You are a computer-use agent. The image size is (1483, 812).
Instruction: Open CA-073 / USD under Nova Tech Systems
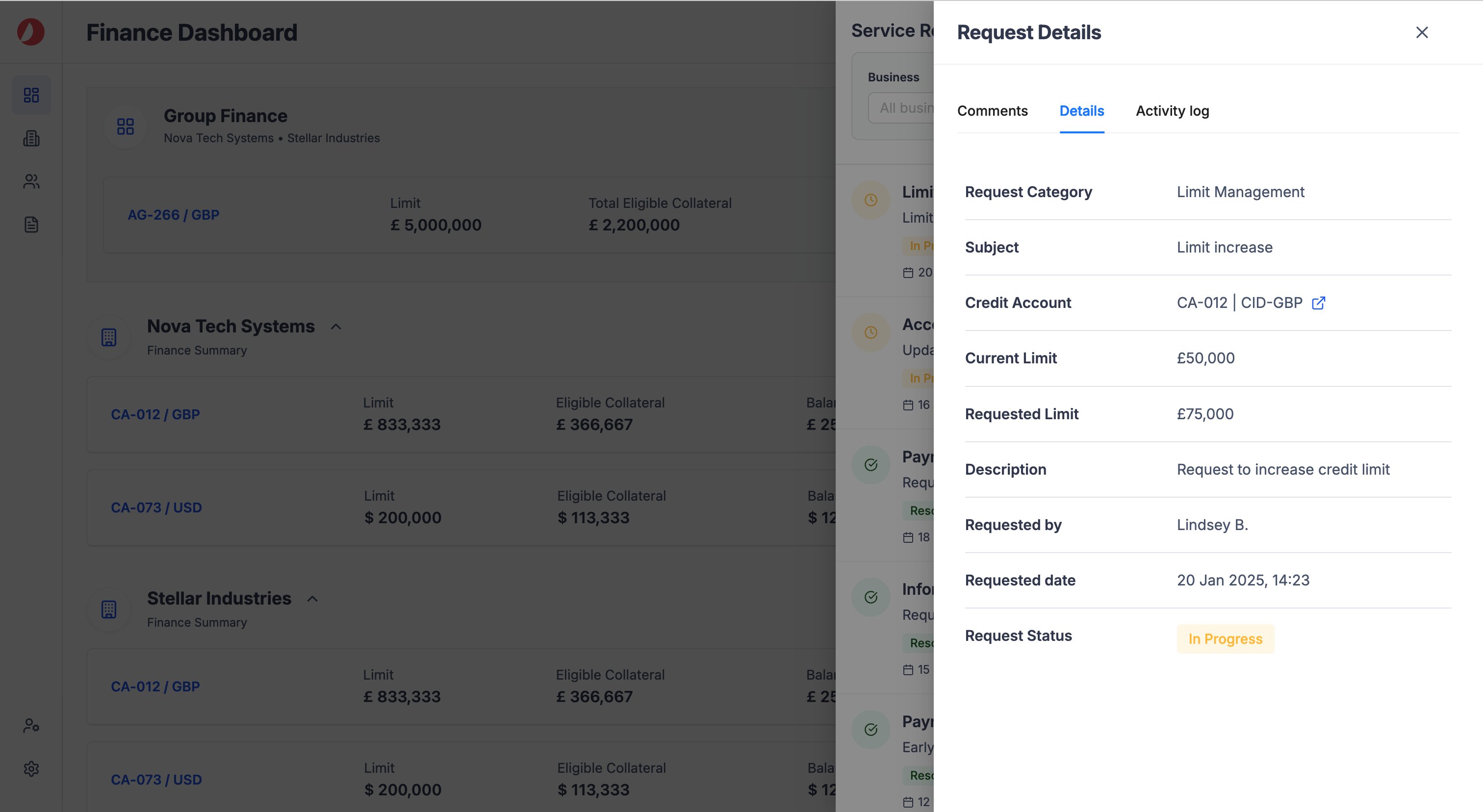click(156, 507)
